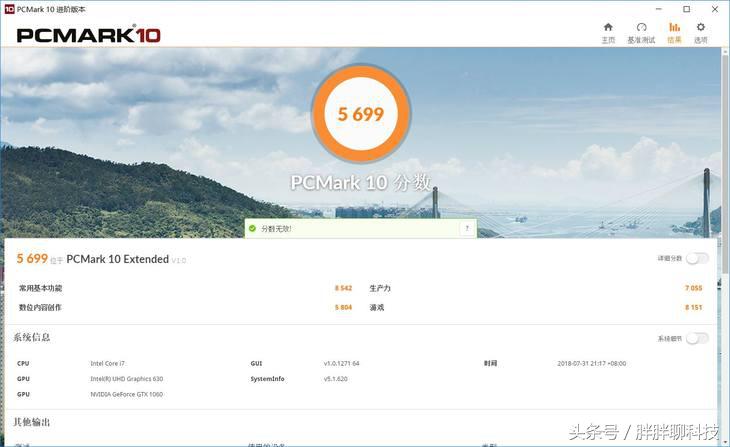Click the 8 542 essentials score

[344, 288]
